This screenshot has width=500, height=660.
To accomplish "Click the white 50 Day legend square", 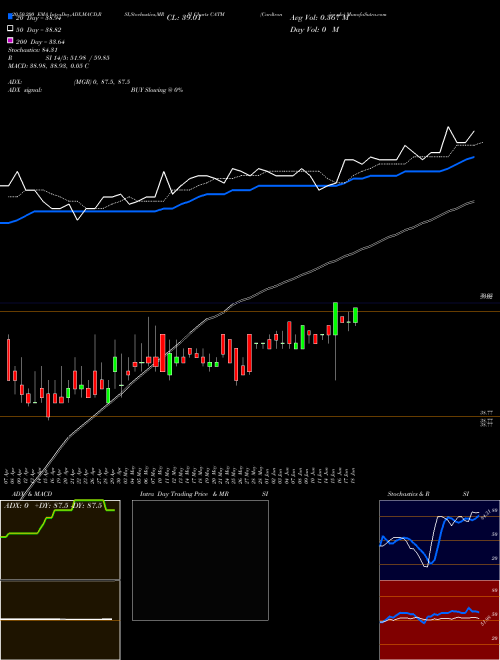I will pos(11,29).
